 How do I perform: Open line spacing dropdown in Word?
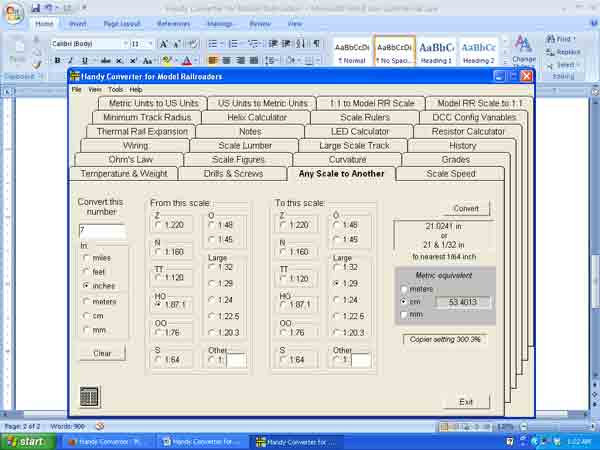tap(271, 60)
